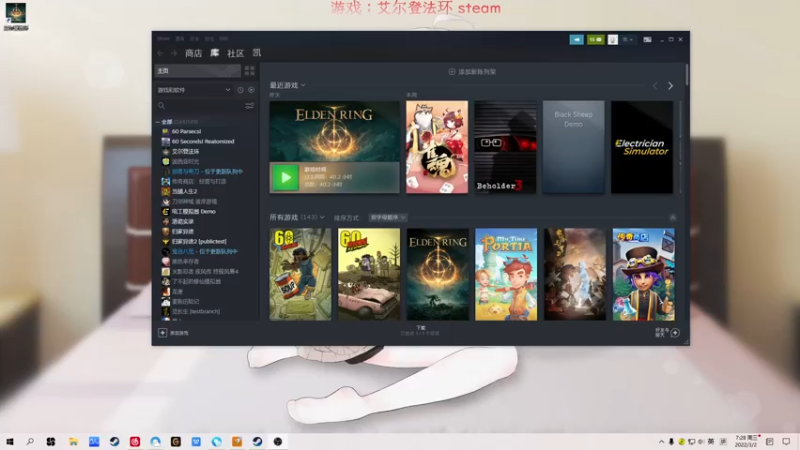The image size is (800, 450).
Task: Expand the 游戏和软件 filter dropdown
Action: coord(194,90)
